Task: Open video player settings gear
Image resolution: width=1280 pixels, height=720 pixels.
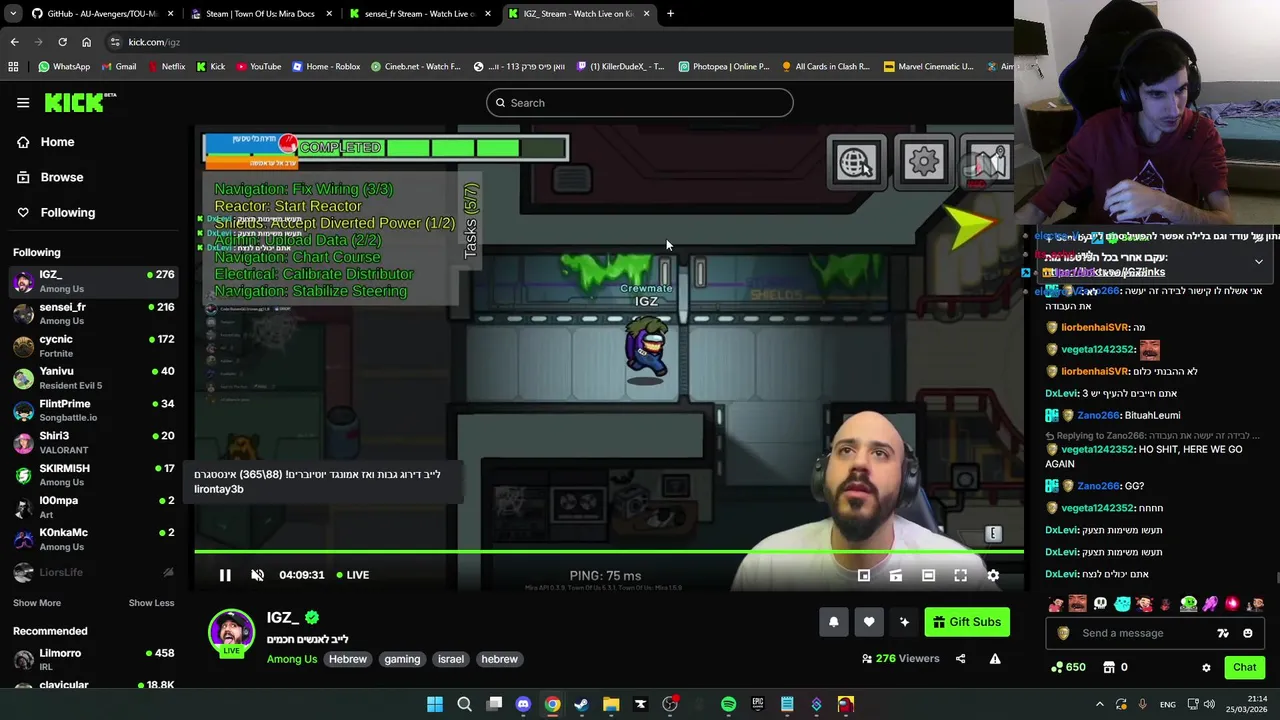Action: [x=993, y=575]
